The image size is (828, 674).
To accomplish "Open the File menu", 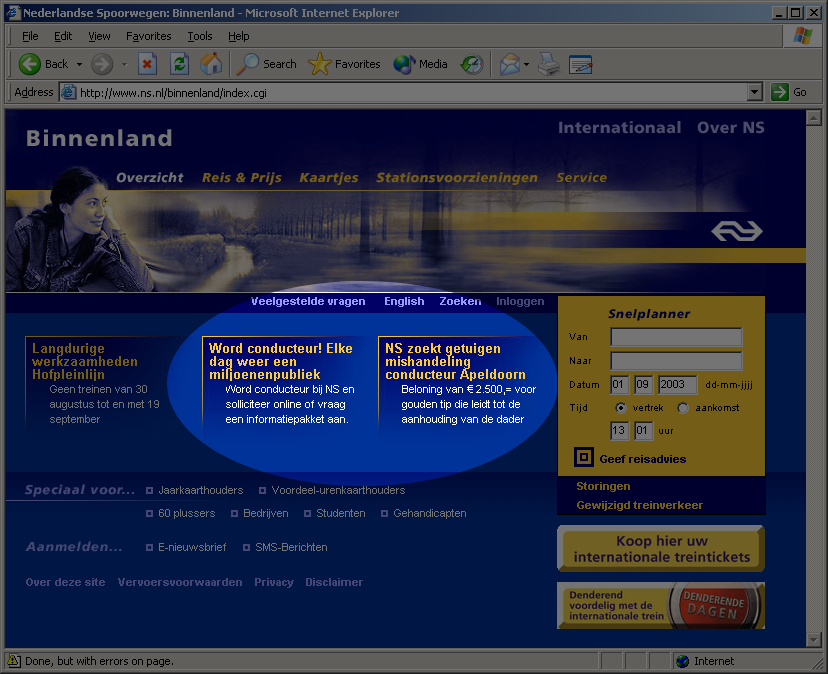I will [30, 36].
